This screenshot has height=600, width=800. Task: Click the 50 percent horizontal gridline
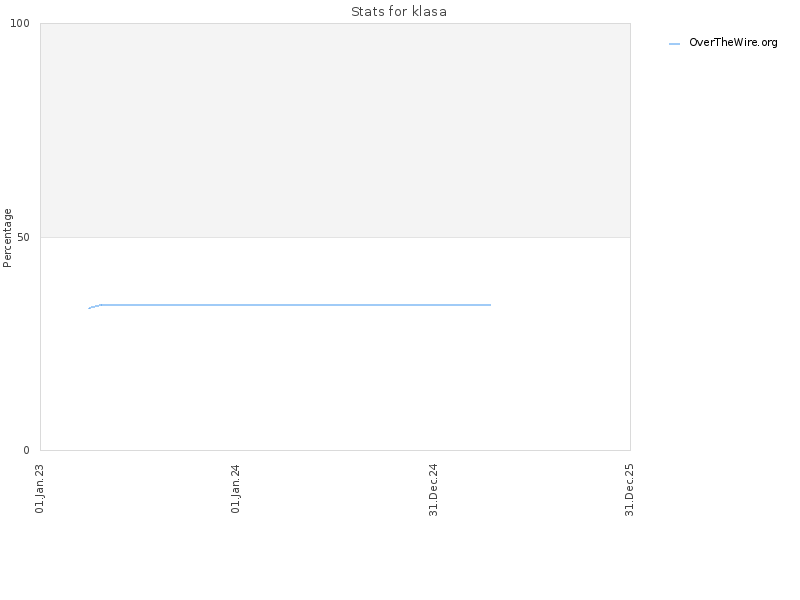pos(335,237)
